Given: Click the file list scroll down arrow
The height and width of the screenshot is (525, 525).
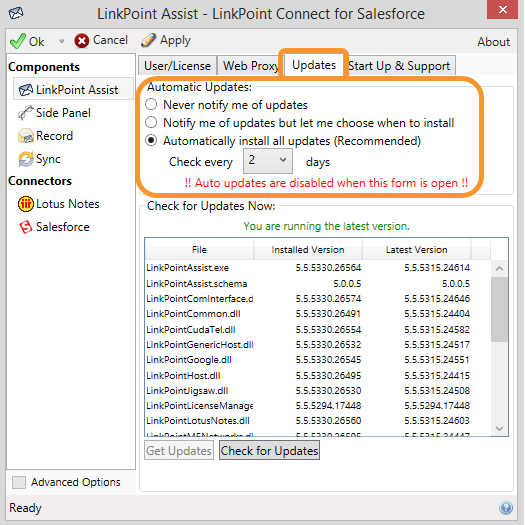Looking at the screenshot, I should [499, 428].
